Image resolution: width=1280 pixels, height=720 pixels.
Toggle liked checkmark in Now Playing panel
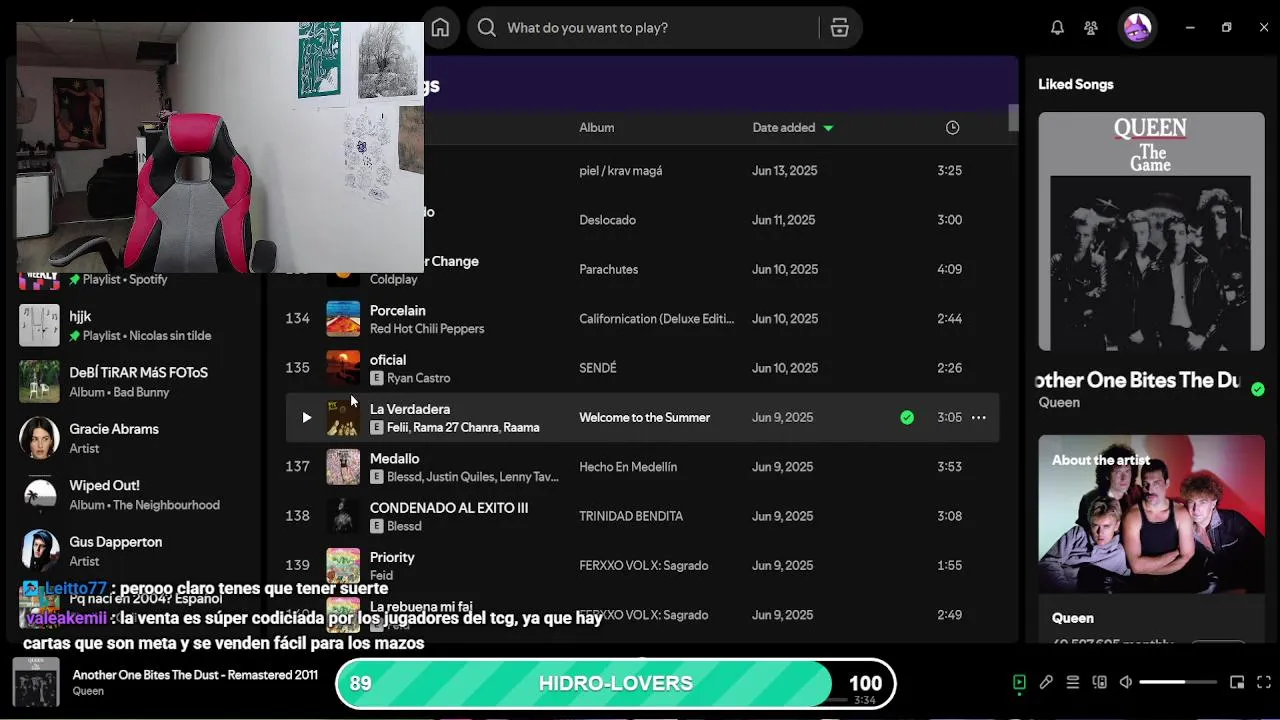tap(1258, 389)
